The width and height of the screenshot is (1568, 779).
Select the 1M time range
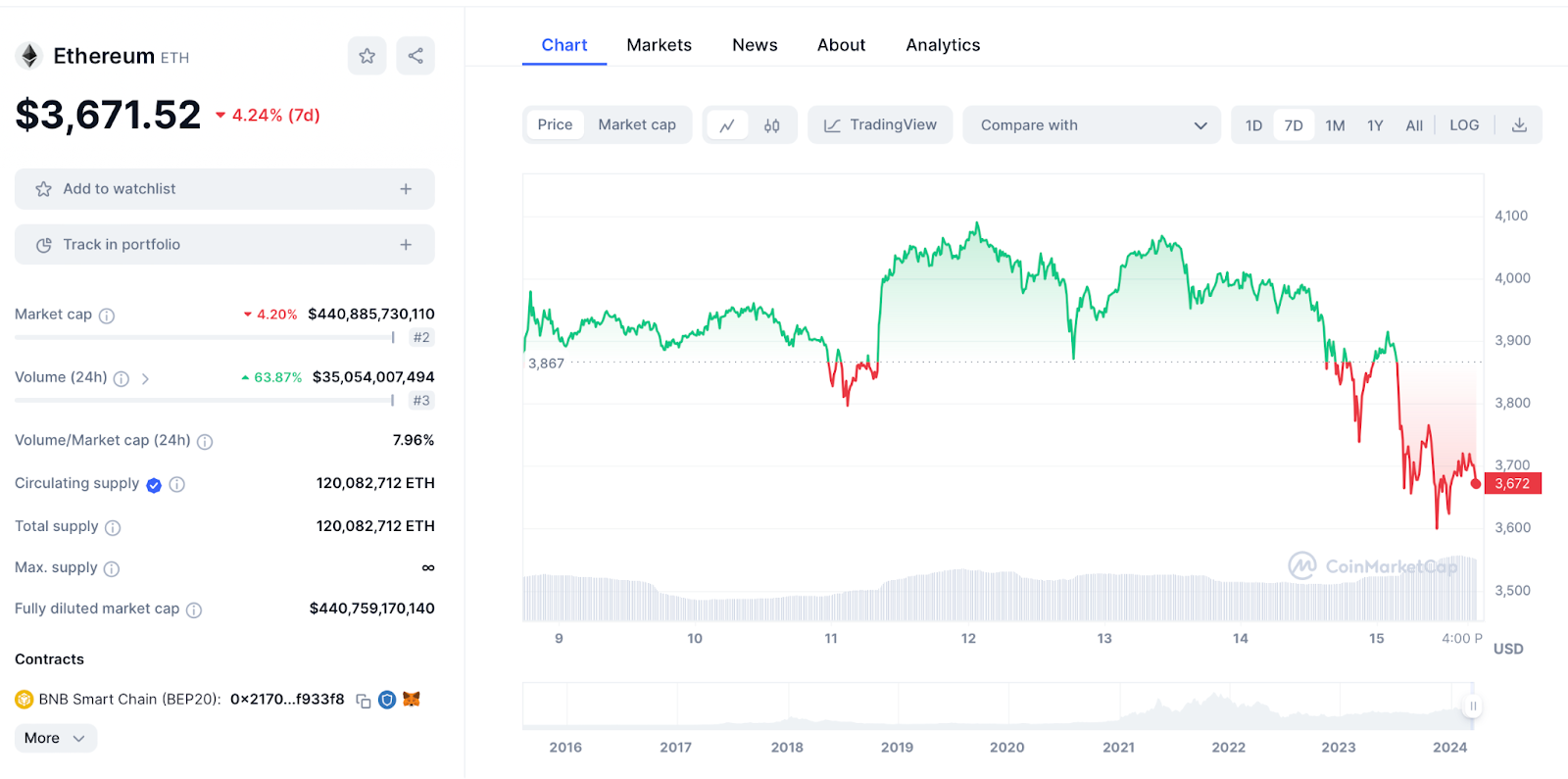[1335, 125]
